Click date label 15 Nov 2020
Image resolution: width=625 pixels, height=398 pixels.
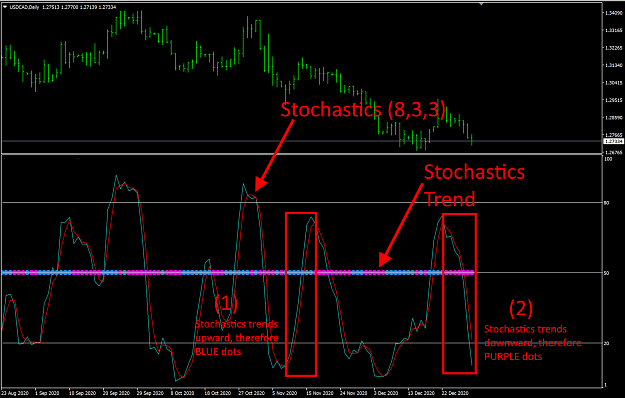tap(319, 393)
